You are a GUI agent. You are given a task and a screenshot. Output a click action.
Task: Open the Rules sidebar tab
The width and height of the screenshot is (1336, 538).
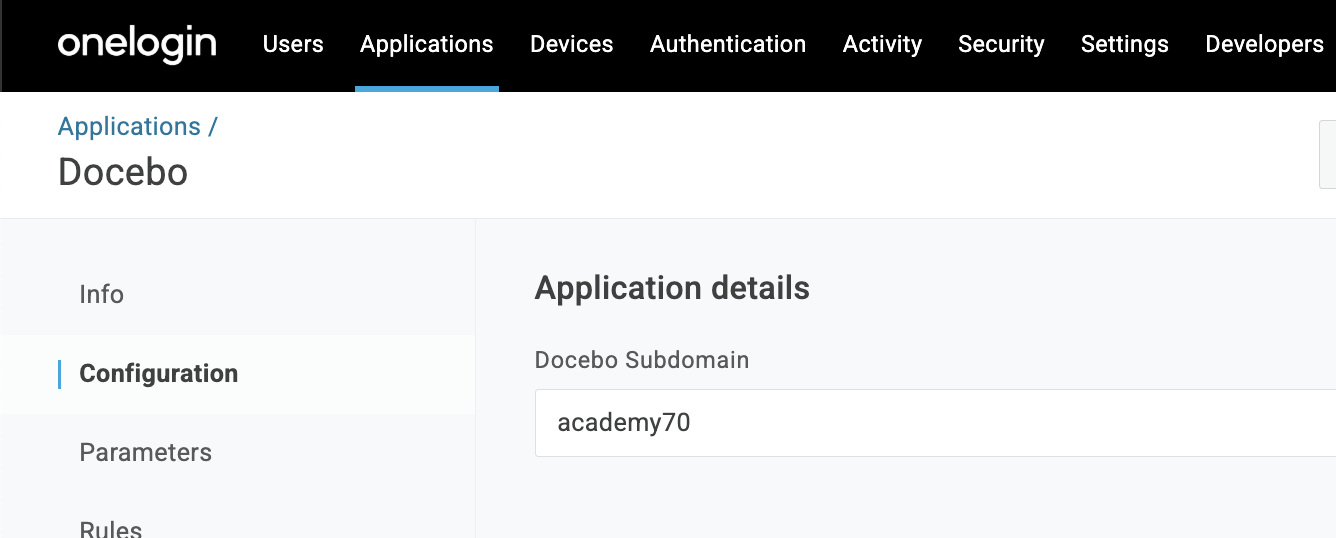(x=110, y=528)
